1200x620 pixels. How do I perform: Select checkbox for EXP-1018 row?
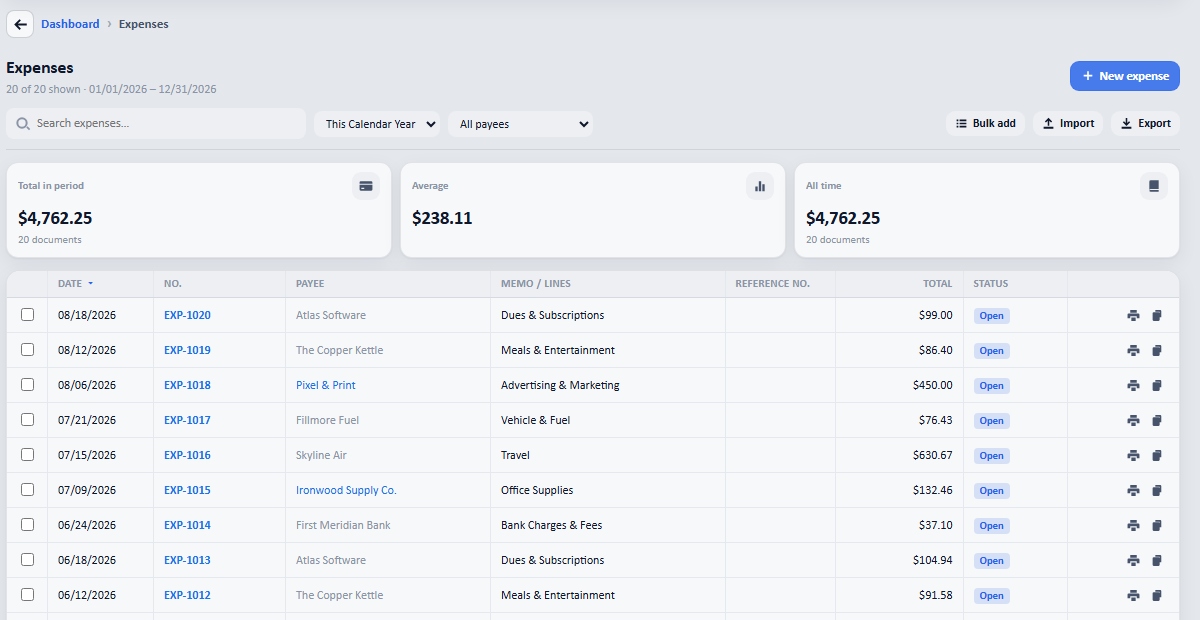tap(27, 384)
